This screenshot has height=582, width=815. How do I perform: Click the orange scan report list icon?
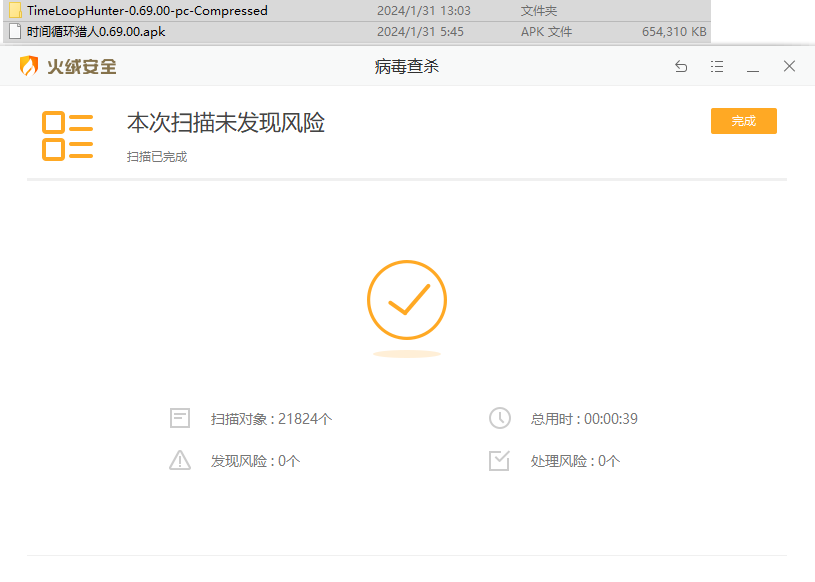pyautogui.click(x=67, y=136)
